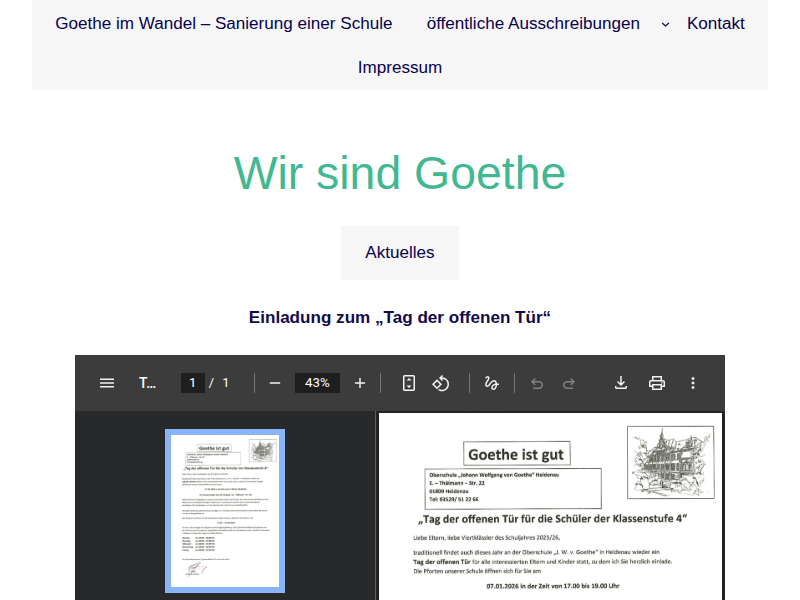Zoom out with the minus icon
This screenshot has height=600, width=800.
[275, 383]
